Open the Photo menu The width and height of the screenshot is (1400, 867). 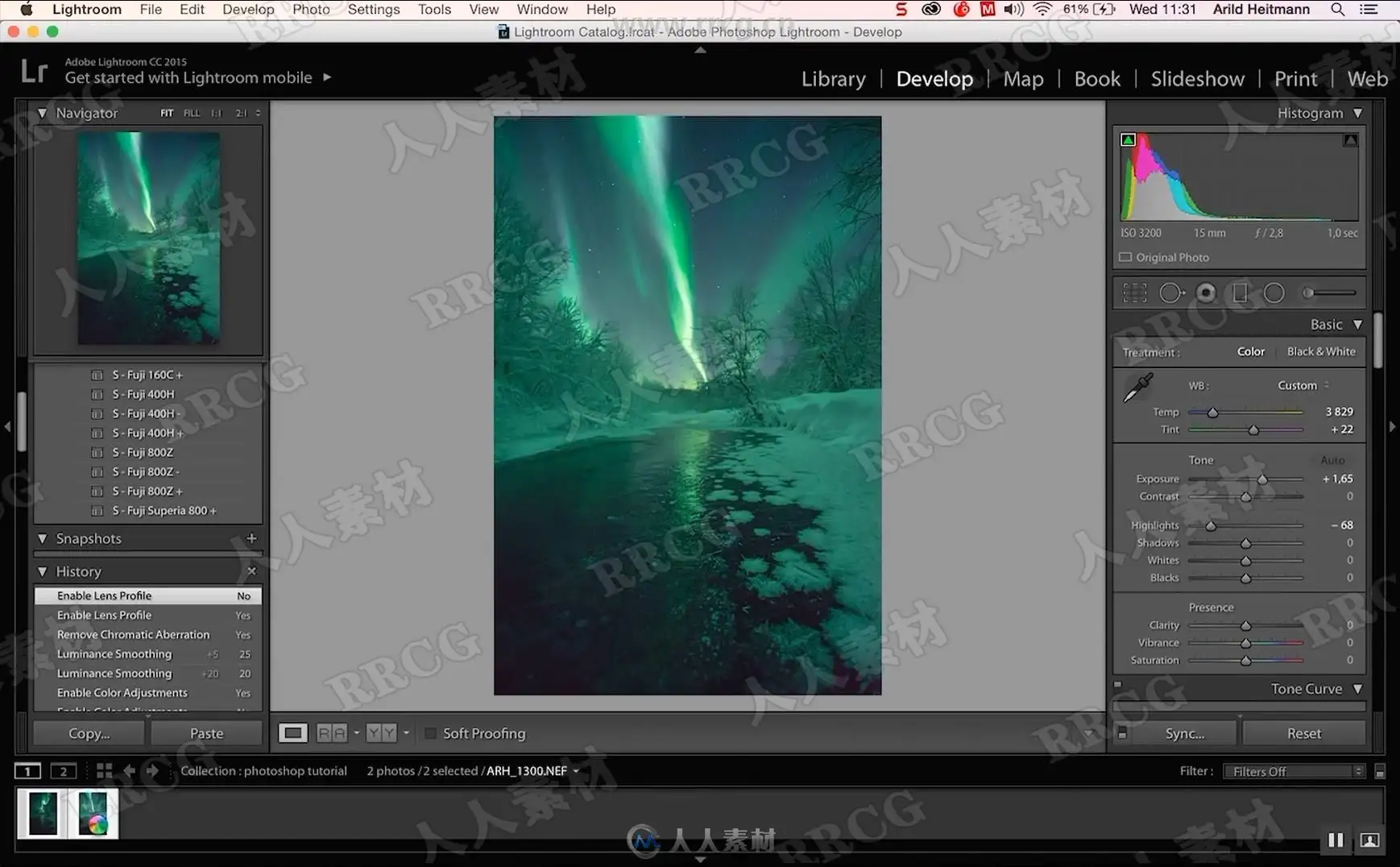click(311, 10)
